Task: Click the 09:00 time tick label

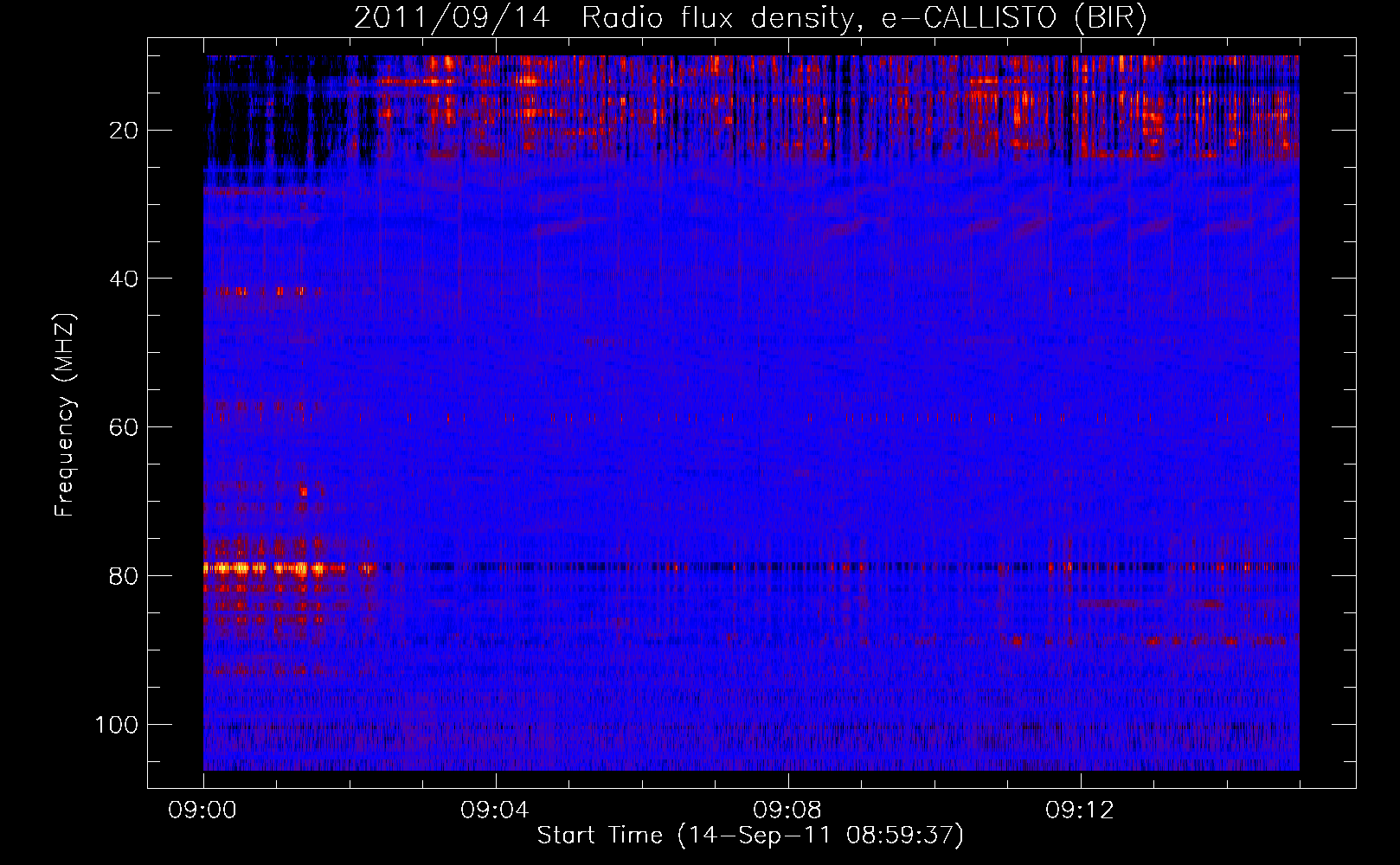Action: click(203, 811)
